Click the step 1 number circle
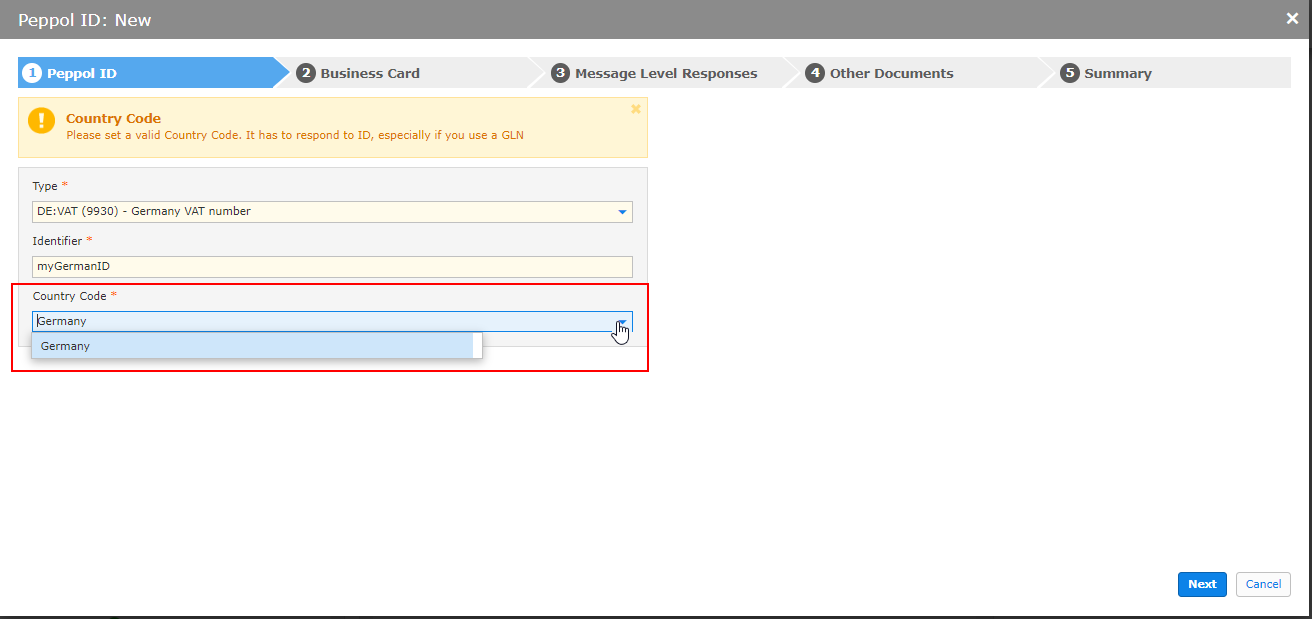Screen dimensions: 1312x619 (33, 73)
